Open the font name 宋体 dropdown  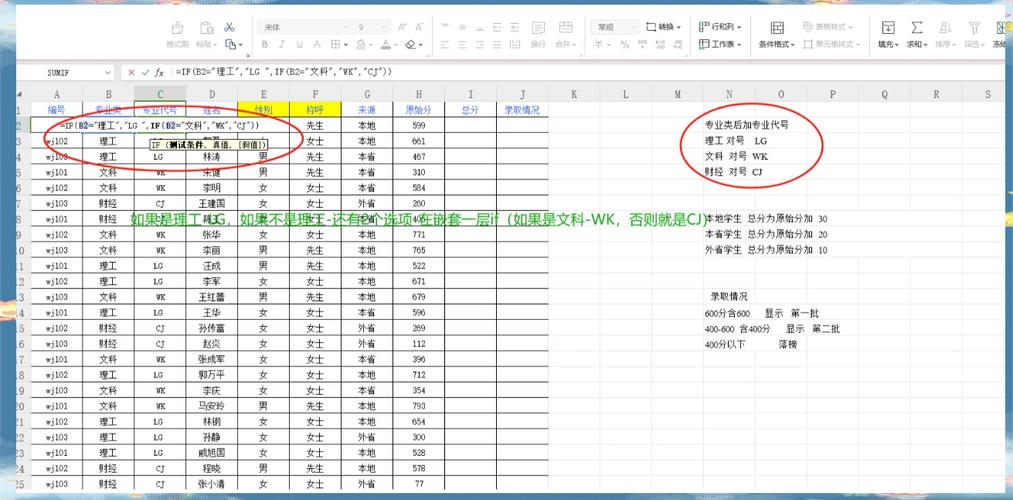pos(347,27)
